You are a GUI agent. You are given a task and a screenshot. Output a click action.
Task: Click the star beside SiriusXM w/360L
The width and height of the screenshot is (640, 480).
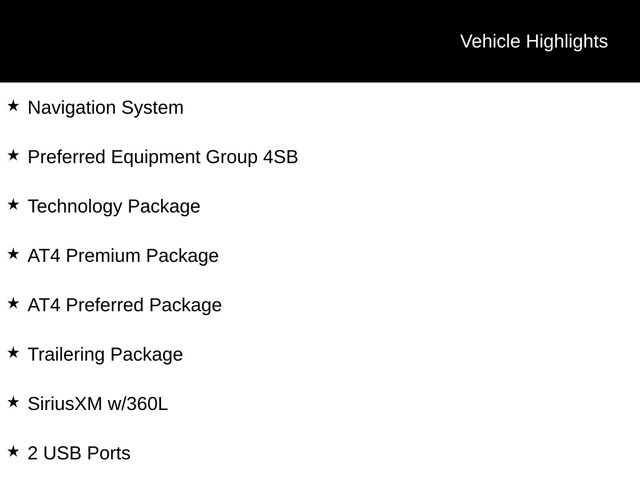pos(13,402)
